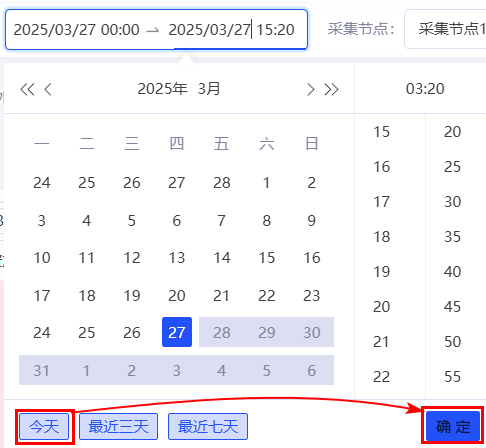Screen dimensions: 486x448
Task: Go to previous month arrow
Action: 48,89
